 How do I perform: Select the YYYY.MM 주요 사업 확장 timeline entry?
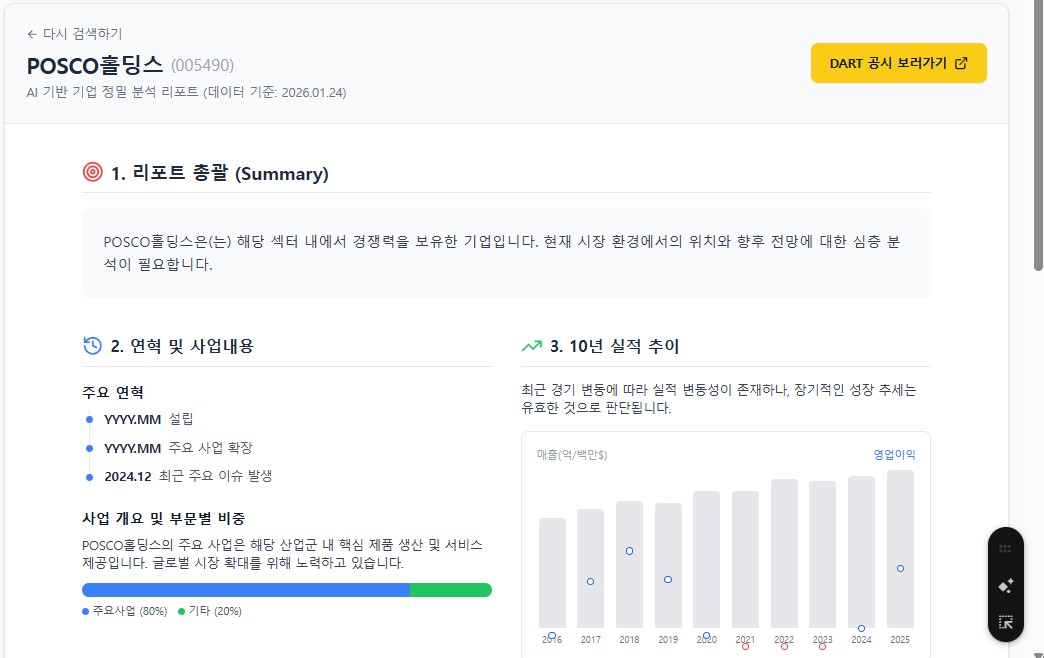(x=178, y=448)
